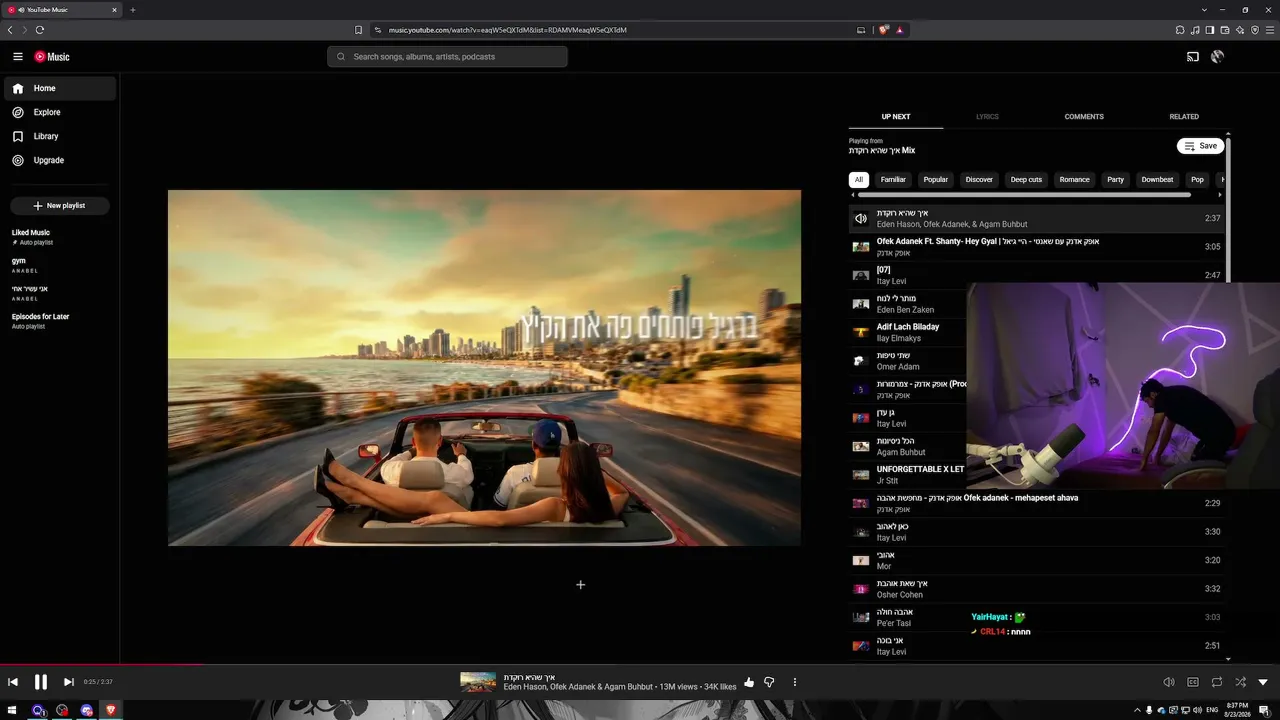The width and height of the screenshot is (1280, 720).
Task: Click the Cast to device icon
Action: [x=1193, y=57]
